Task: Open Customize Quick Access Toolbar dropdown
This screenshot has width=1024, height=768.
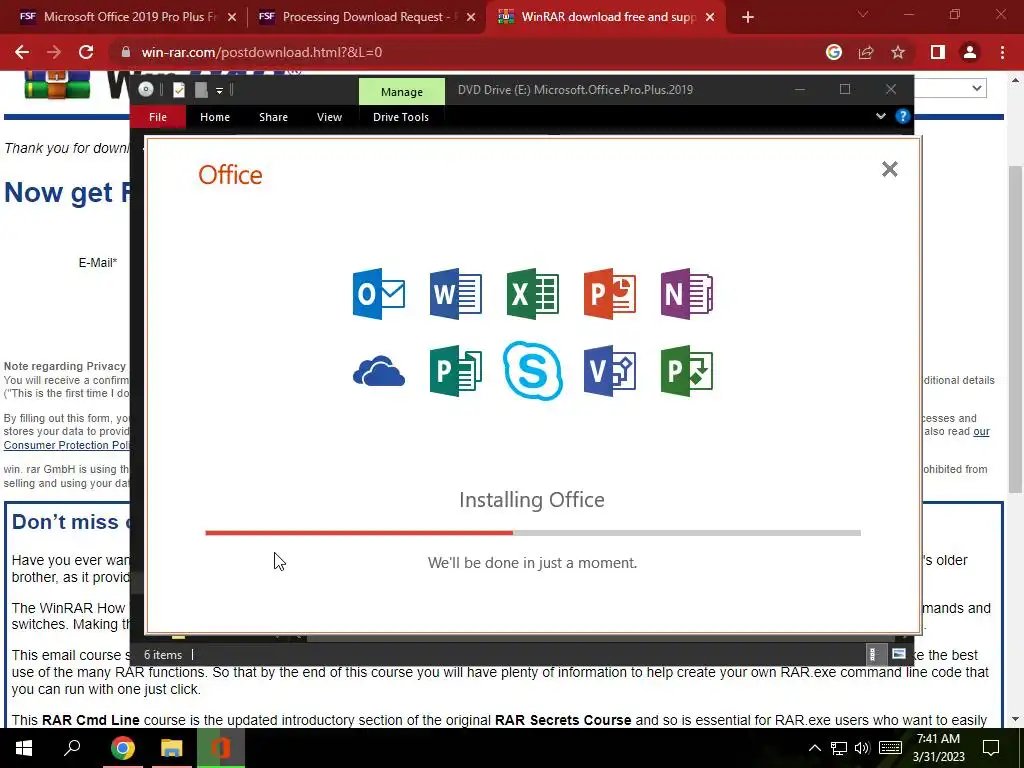Action: 219,91
